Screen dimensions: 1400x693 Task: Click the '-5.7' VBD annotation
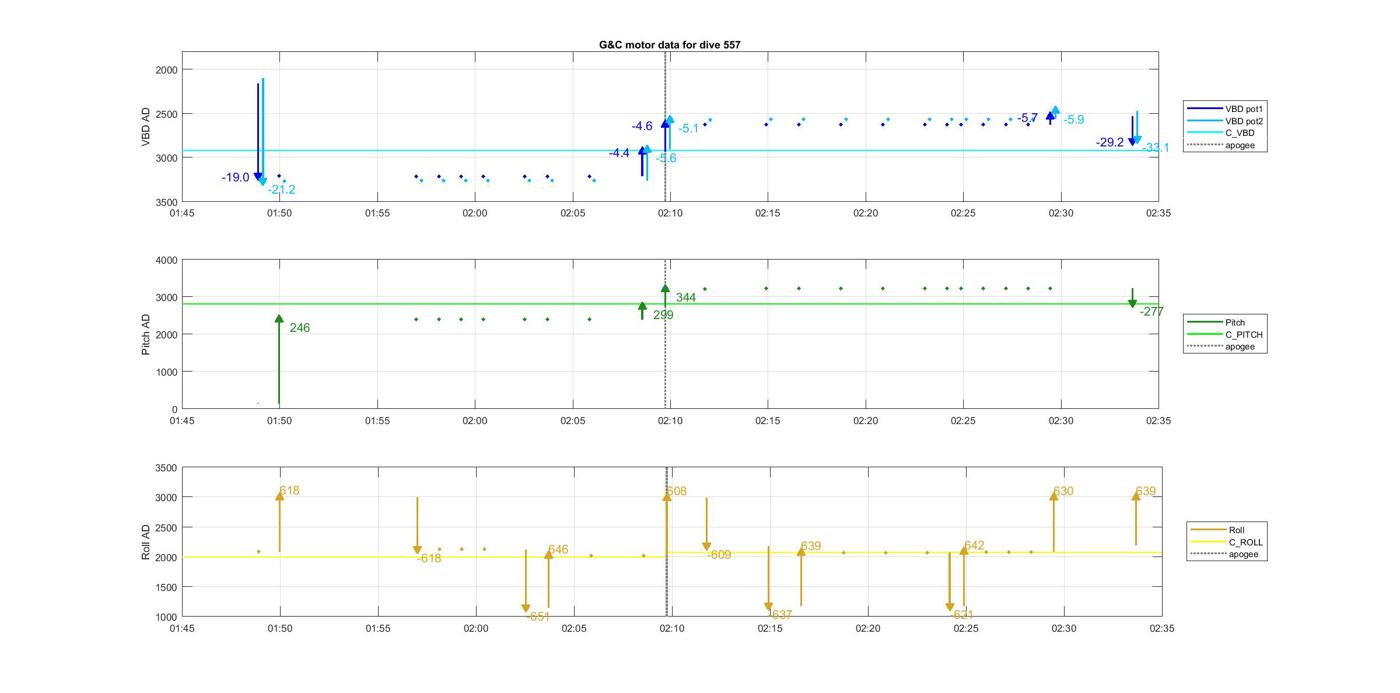click(x=1027, y=118)
